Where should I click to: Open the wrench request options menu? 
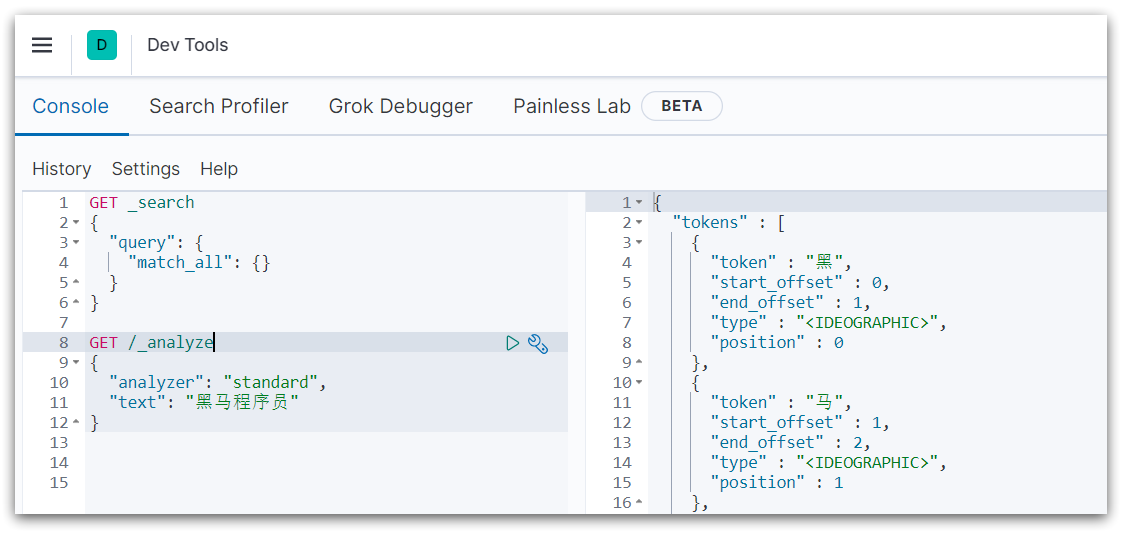click(x=538, y=343)
